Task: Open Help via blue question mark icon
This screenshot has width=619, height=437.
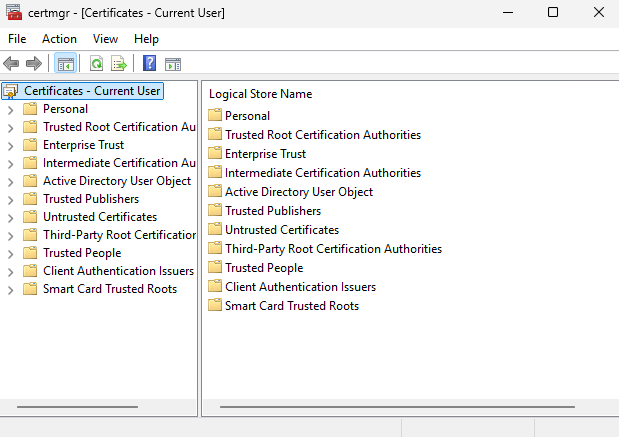Action: coord(150,63)
